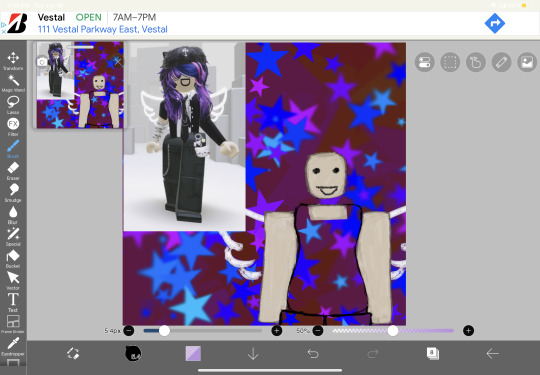Viewport: 540px width, 375px height.
Task: Open the Layers panel
Action: pyautogui.click(x=433, y=353)
